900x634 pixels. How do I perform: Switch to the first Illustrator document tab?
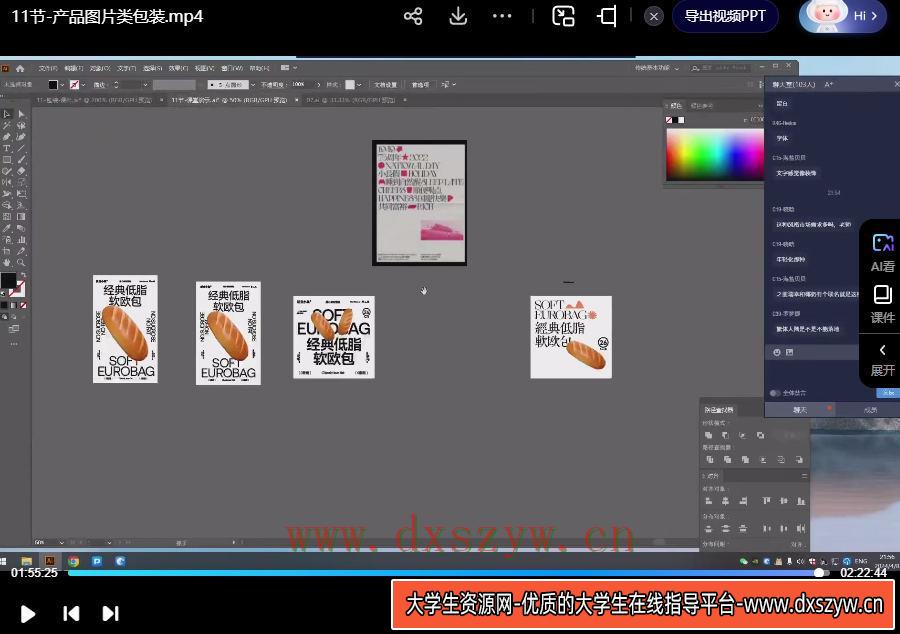click(x=95, y=100)
